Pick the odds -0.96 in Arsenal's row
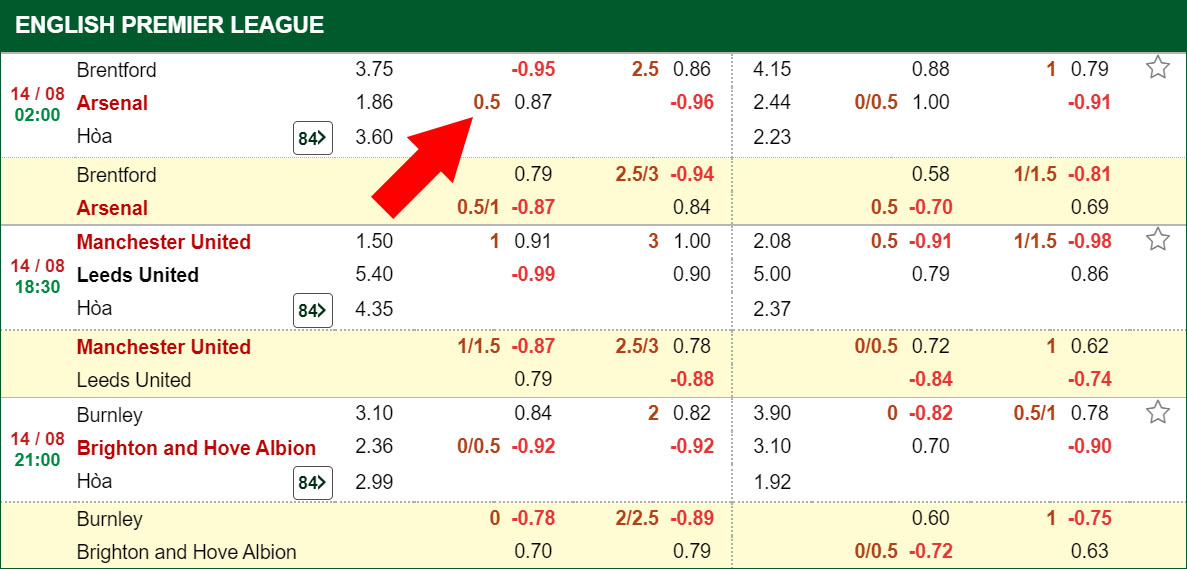Image resolution: width=1187 pixels, height=569 pixels. coord(692,102)
